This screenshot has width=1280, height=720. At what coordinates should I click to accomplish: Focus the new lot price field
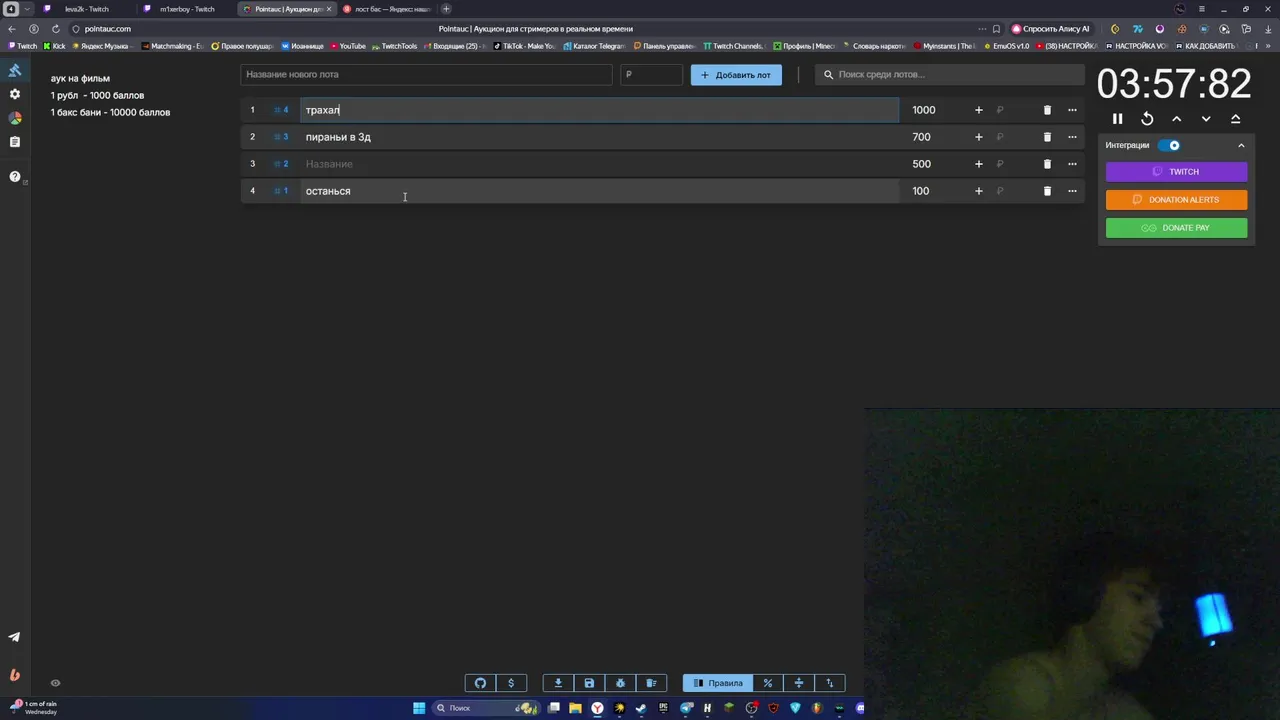(651, 75)
